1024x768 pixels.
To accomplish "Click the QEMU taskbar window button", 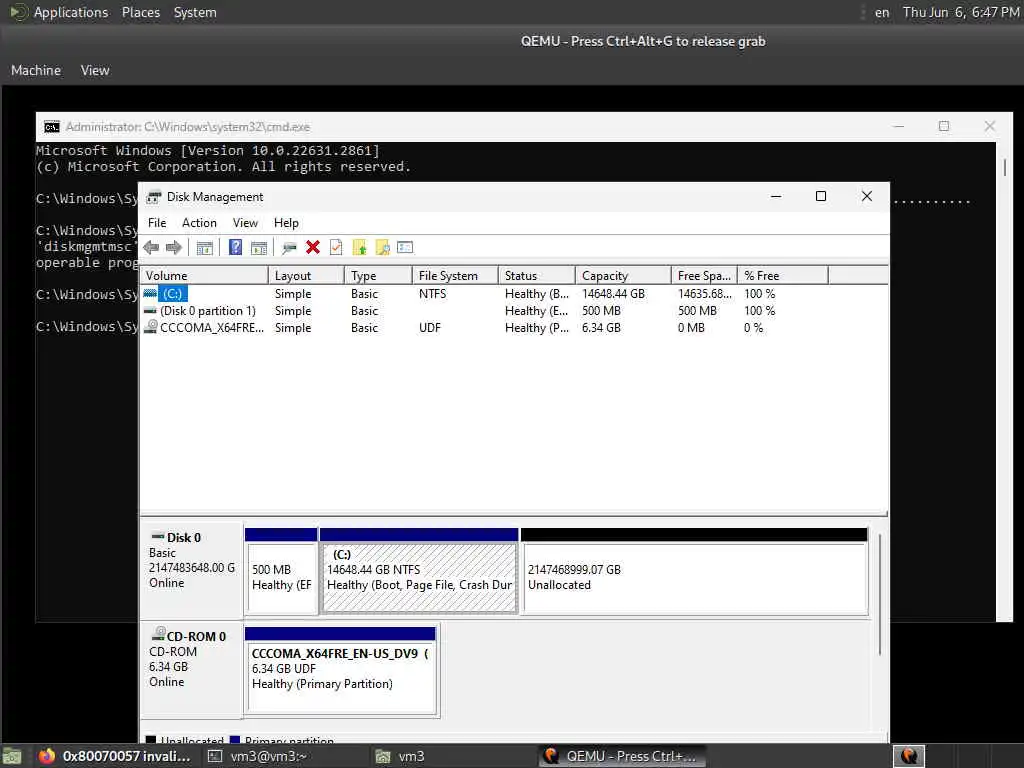I will click(x=620, y=756).
